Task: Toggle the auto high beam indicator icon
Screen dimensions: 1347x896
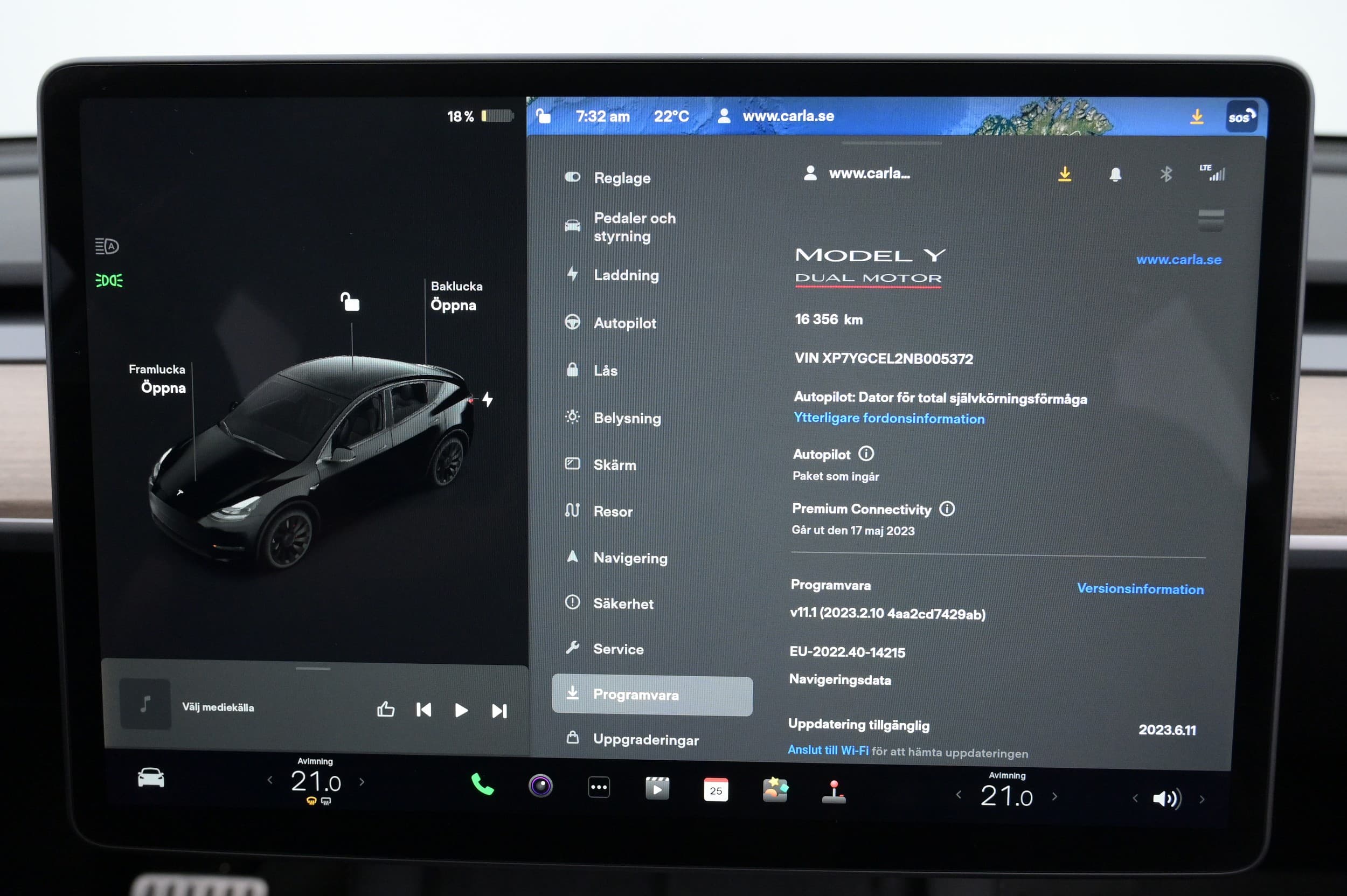Action: (107, 246)
